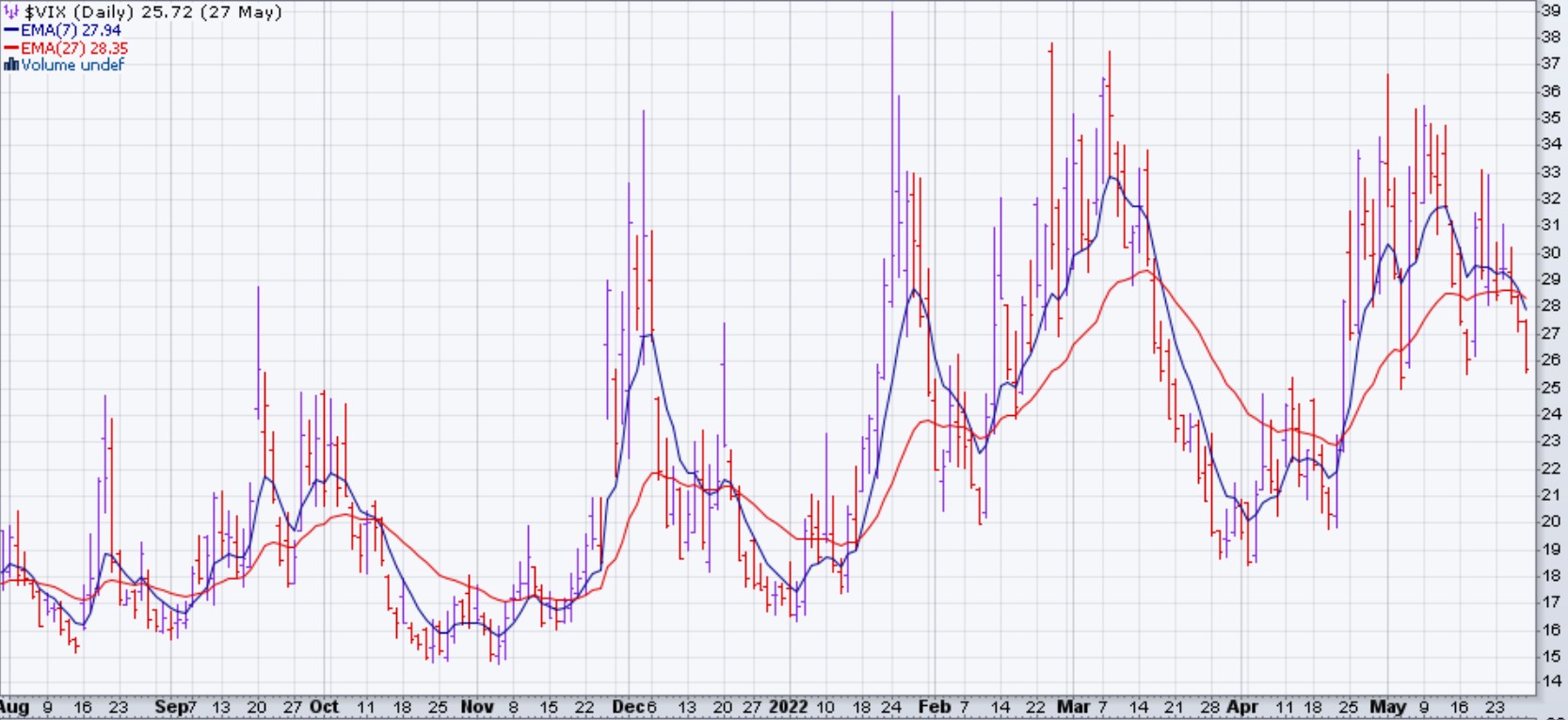Click the EMA(7) 27.94 legend label
1568x720 pixels.
pyautogui.click(x=71, y=30)
